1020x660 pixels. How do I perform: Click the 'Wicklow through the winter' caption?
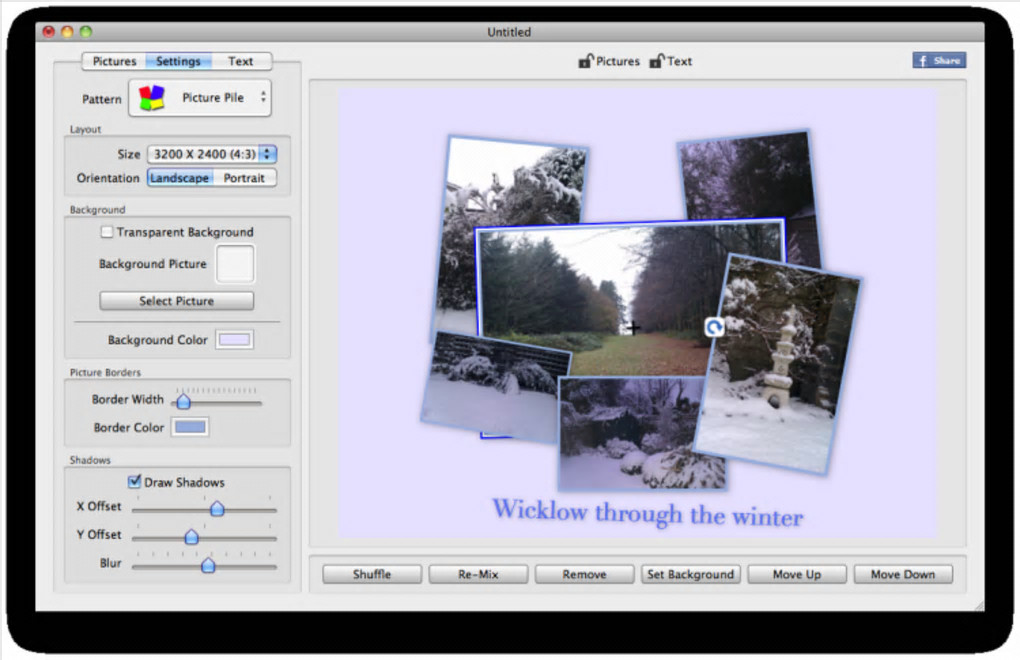[647, 512]
